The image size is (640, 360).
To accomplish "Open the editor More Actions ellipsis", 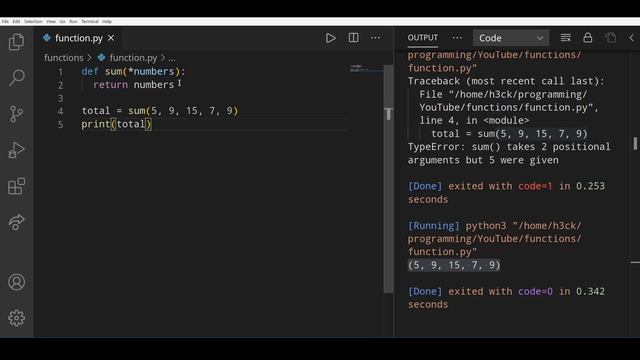I will click(x=375, y=38).
